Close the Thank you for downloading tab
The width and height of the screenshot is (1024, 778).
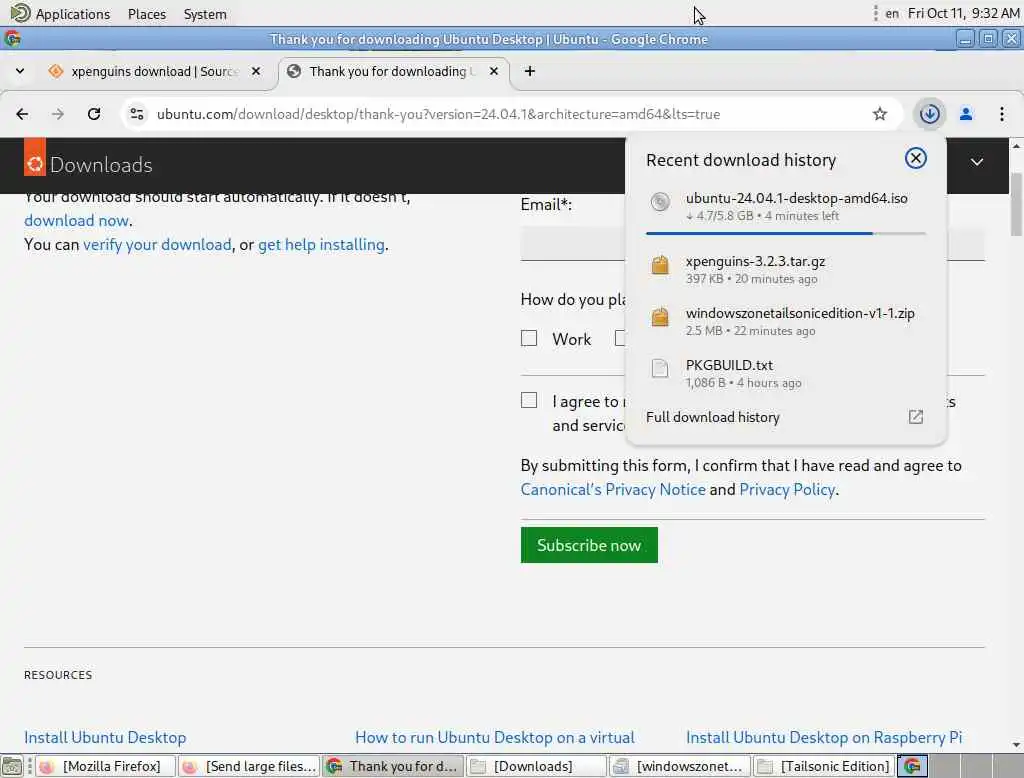click(x=494, y=71)
